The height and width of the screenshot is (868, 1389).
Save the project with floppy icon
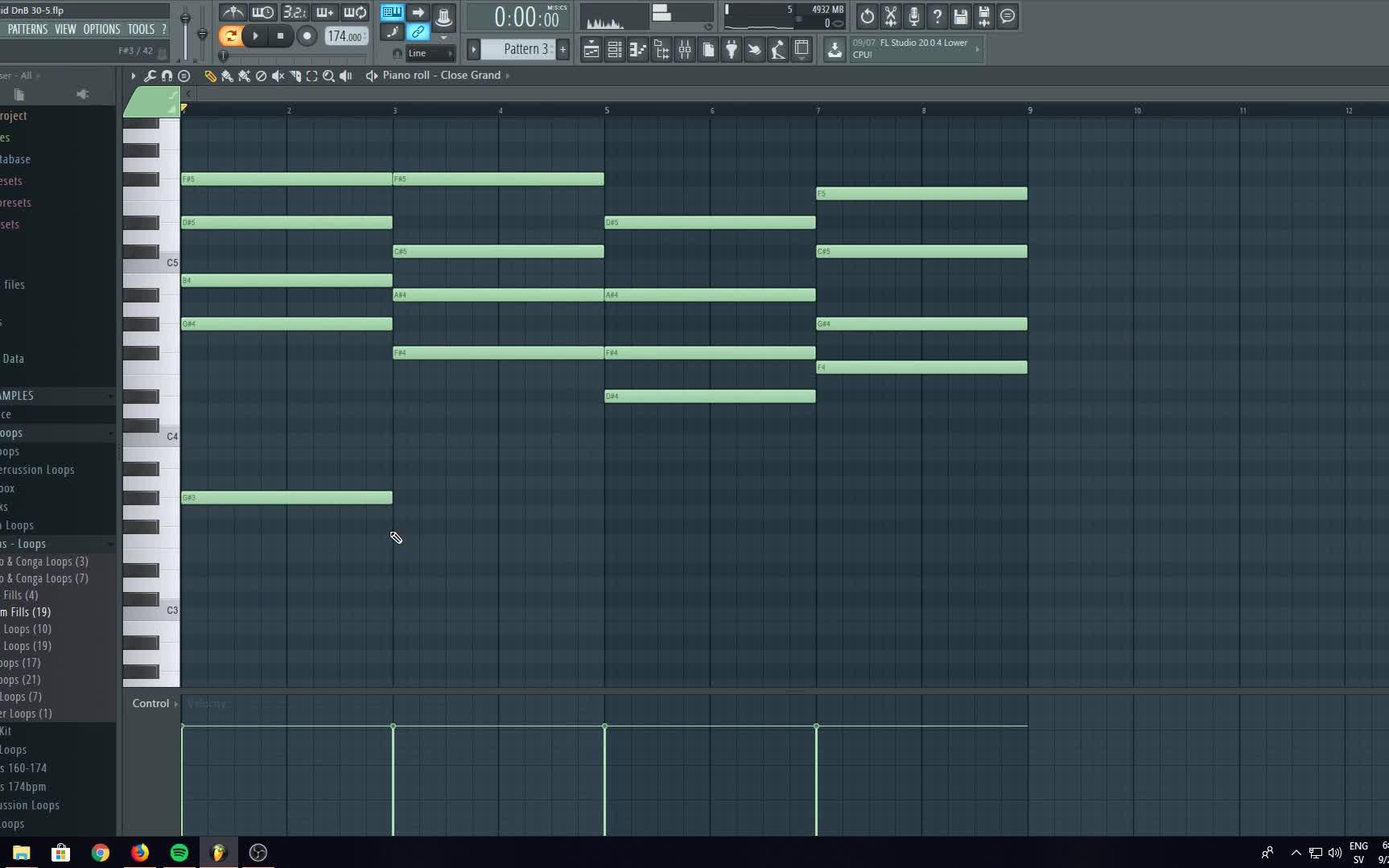point(961,16)
